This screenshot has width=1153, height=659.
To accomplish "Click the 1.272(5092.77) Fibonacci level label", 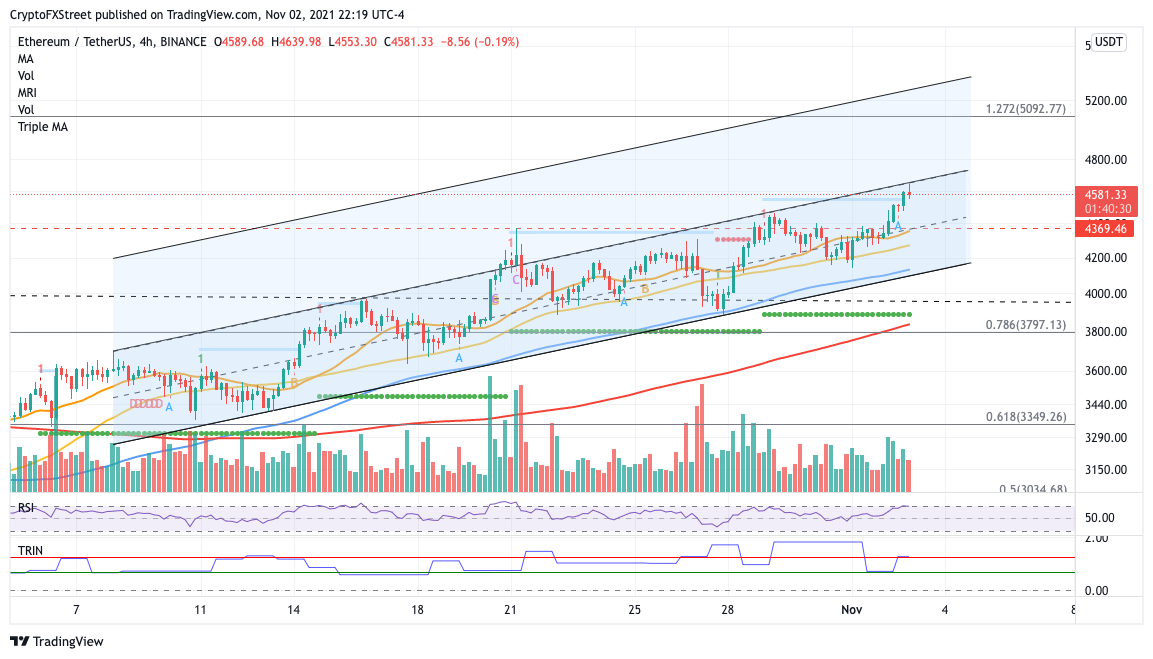I will point(1026,109).
